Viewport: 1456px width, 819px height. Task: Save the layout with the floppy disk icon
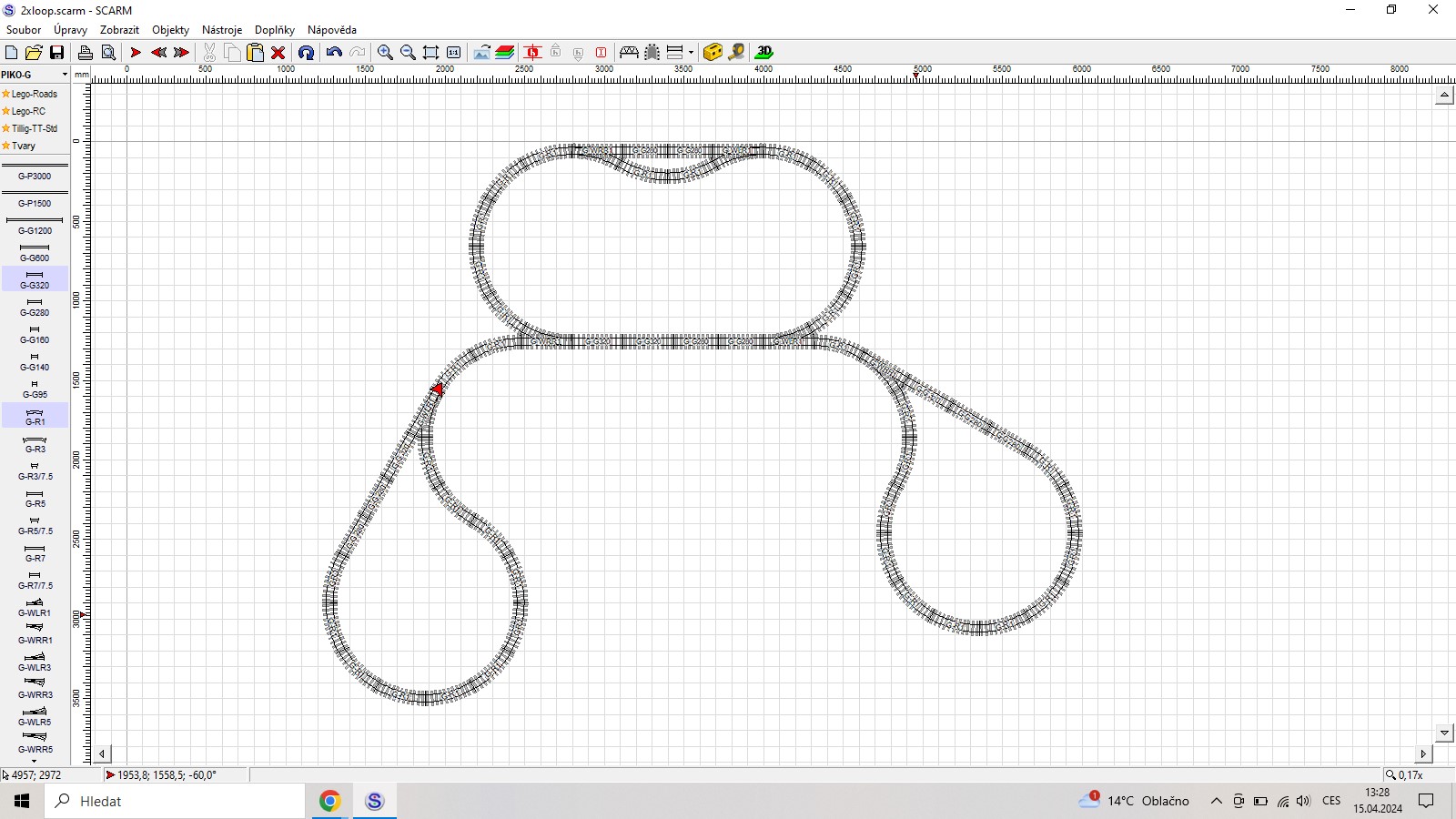point(56,53)
